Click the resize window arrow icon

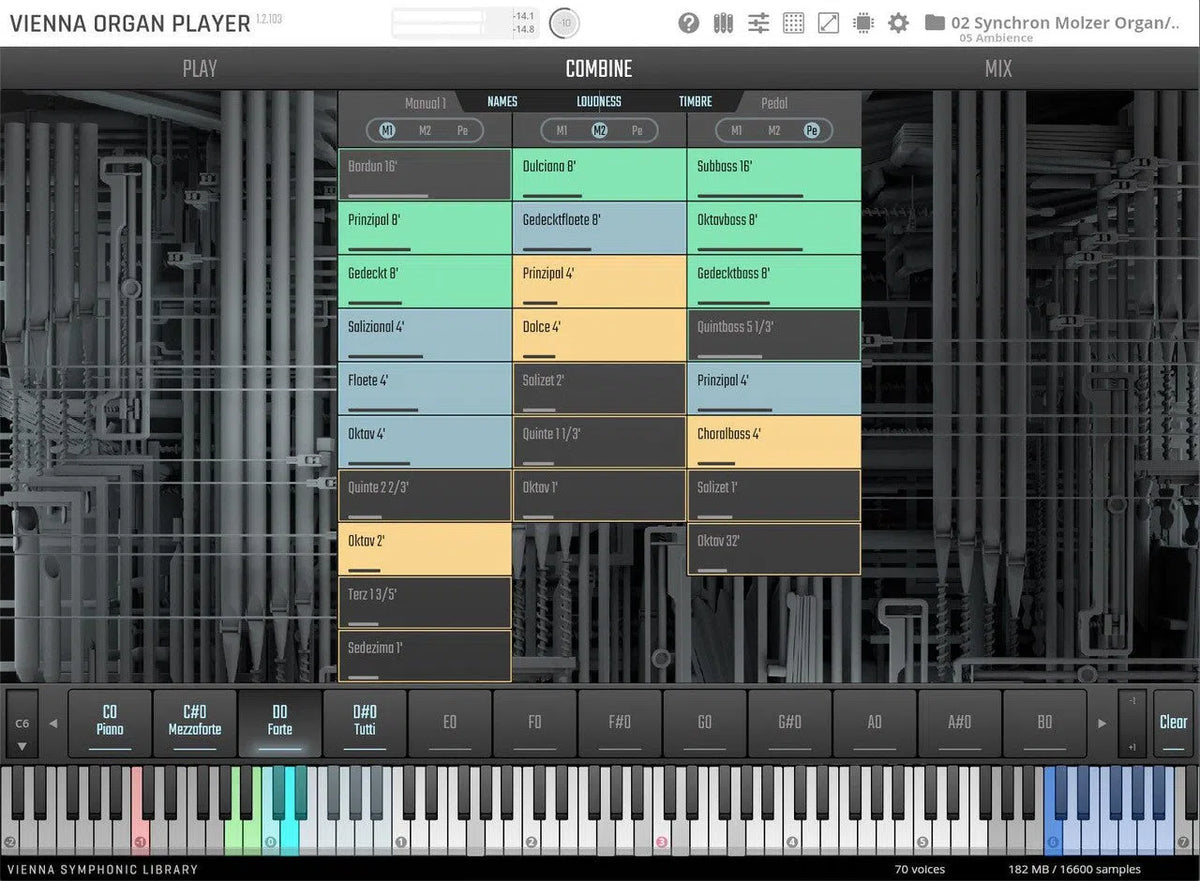pos(828,23)
